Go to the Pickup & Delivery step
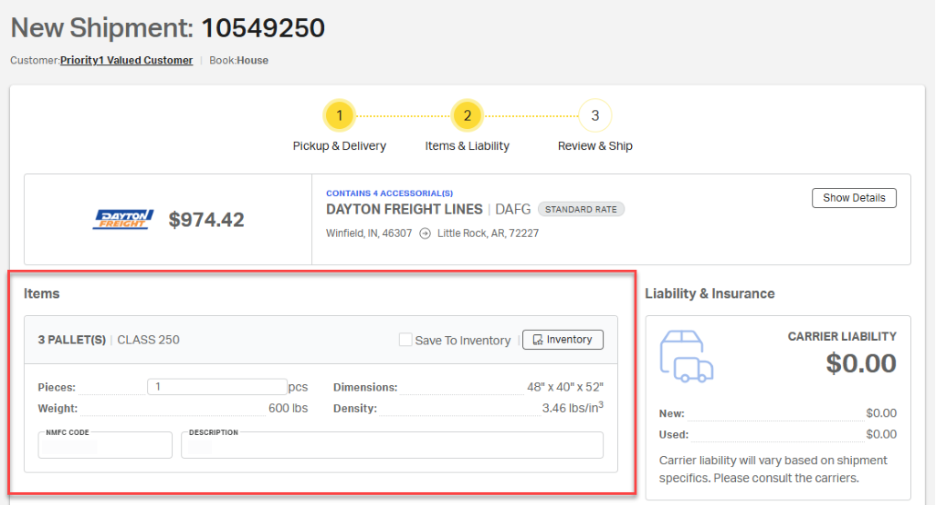936x505 pixels. click(x=339, y=146)
